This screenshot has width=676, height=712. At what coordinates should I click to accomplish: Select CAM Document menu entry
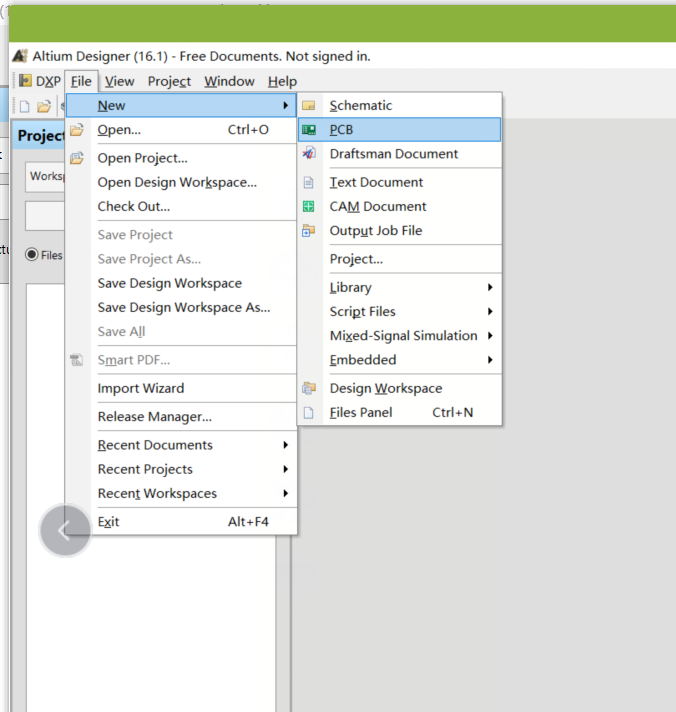click(400, 207)
